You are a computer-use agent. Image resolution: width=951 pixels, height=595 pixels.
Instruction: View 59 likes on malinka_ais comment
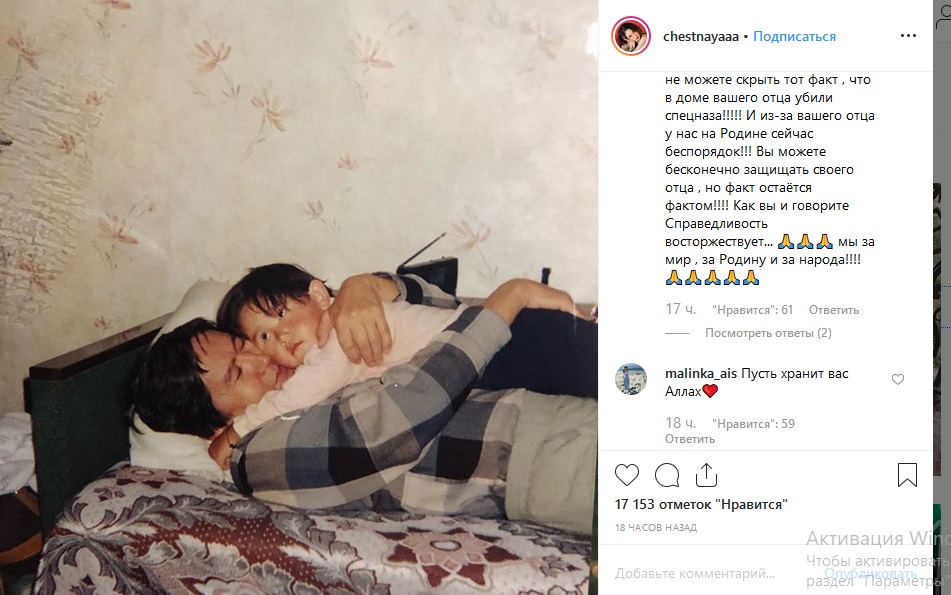tap(753, 424)
